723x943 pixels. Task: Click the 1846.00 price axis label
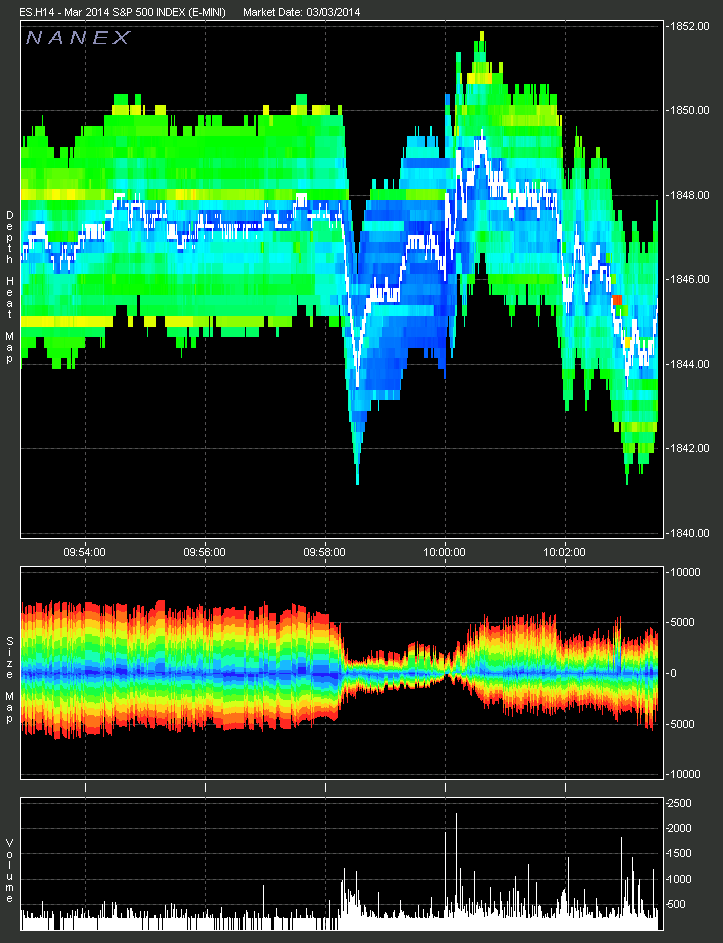point(689,279)
